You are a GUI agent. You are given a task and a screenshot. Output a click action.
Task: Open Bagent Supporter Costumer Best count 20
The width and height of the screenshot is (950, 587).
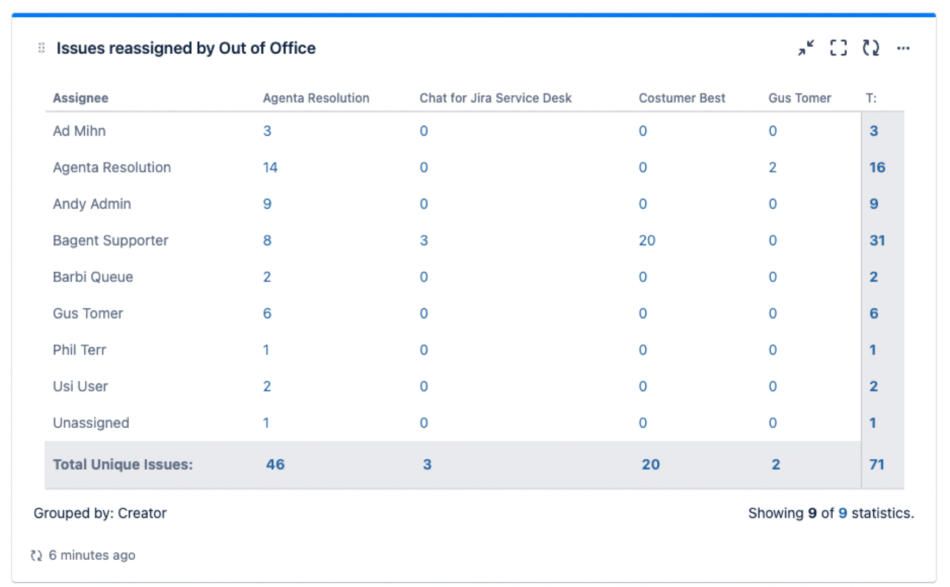click(647, 240)
